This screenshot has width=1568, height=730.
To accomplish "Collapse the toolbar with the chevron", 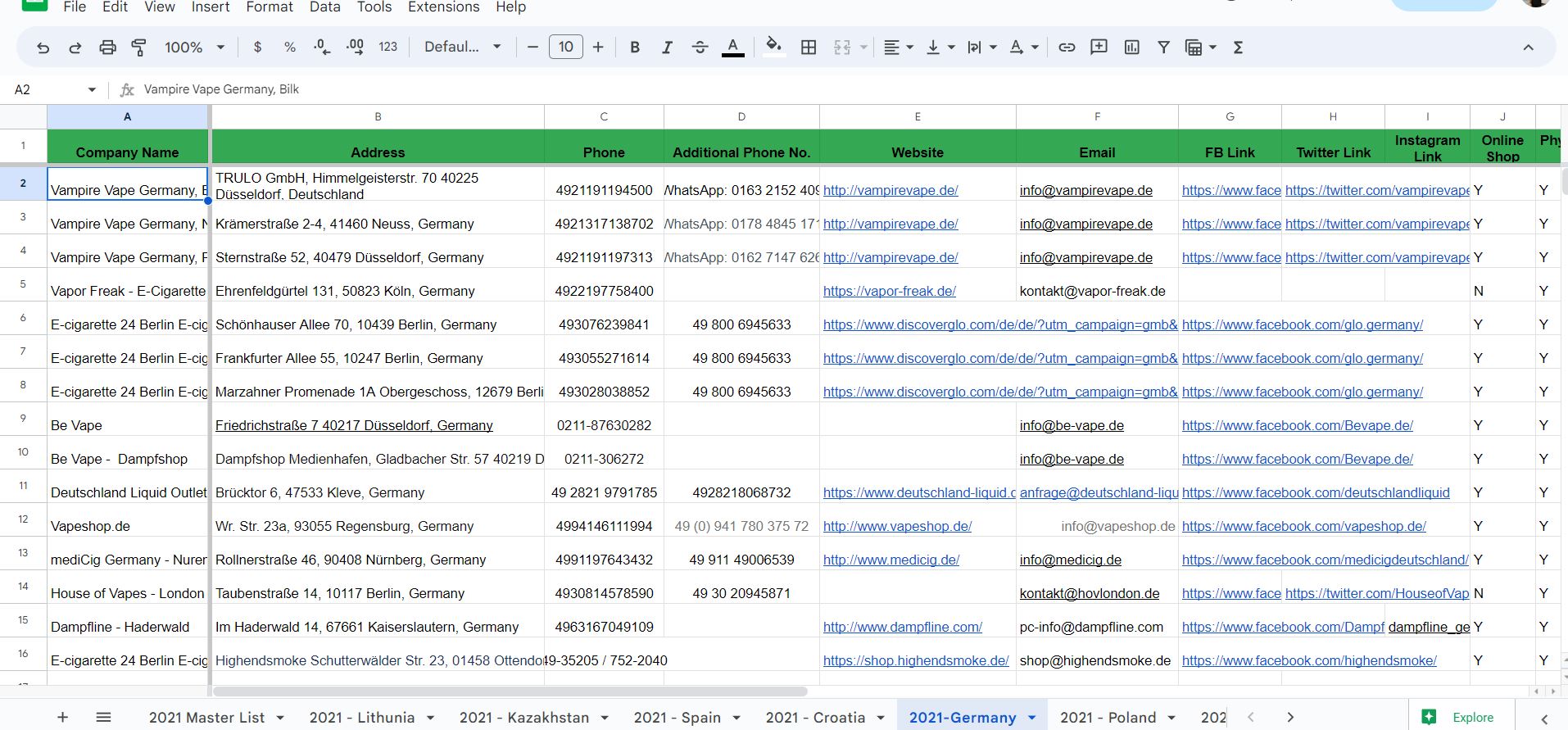I will coord(1528,48).
